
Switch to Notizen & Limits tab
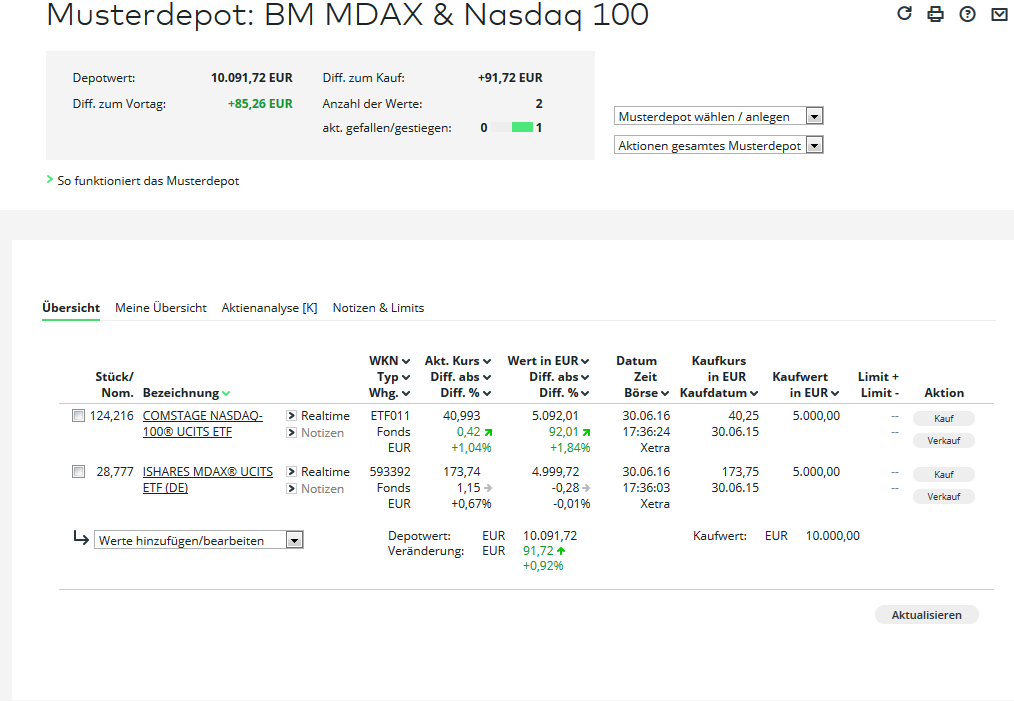click(378, 308)
